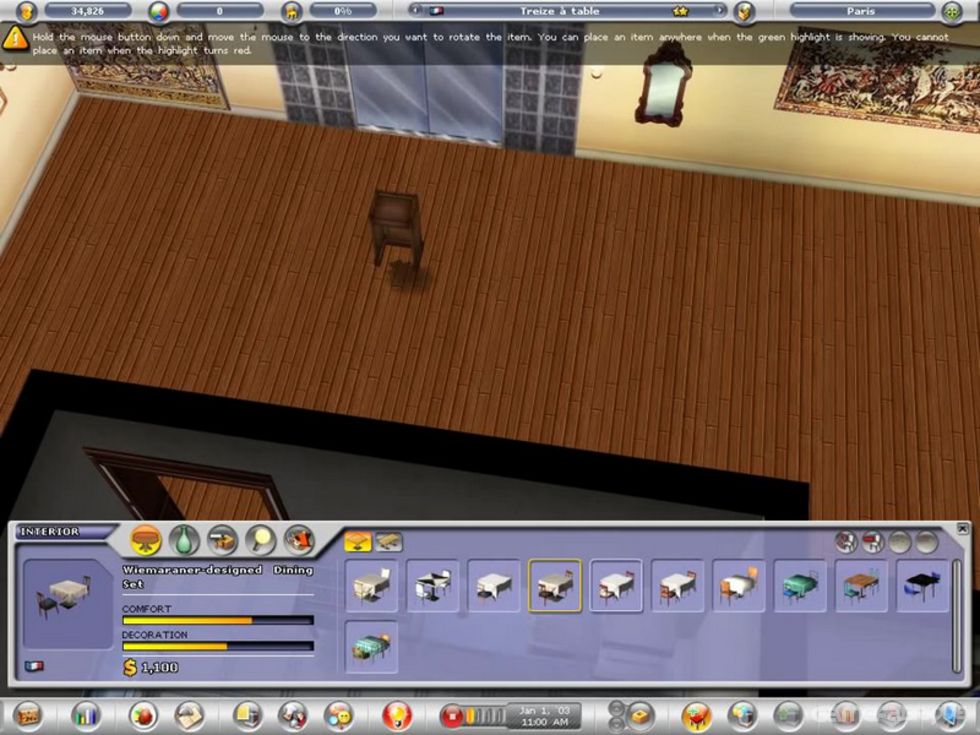Click the colored pie chart icon in top bar

(x=159, y=11)
